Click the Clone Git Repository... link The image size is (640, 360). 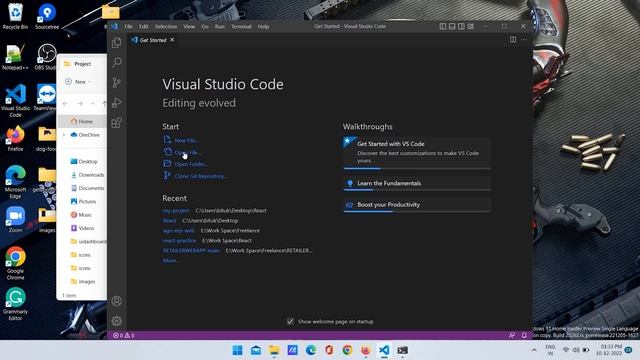[201, 176]
